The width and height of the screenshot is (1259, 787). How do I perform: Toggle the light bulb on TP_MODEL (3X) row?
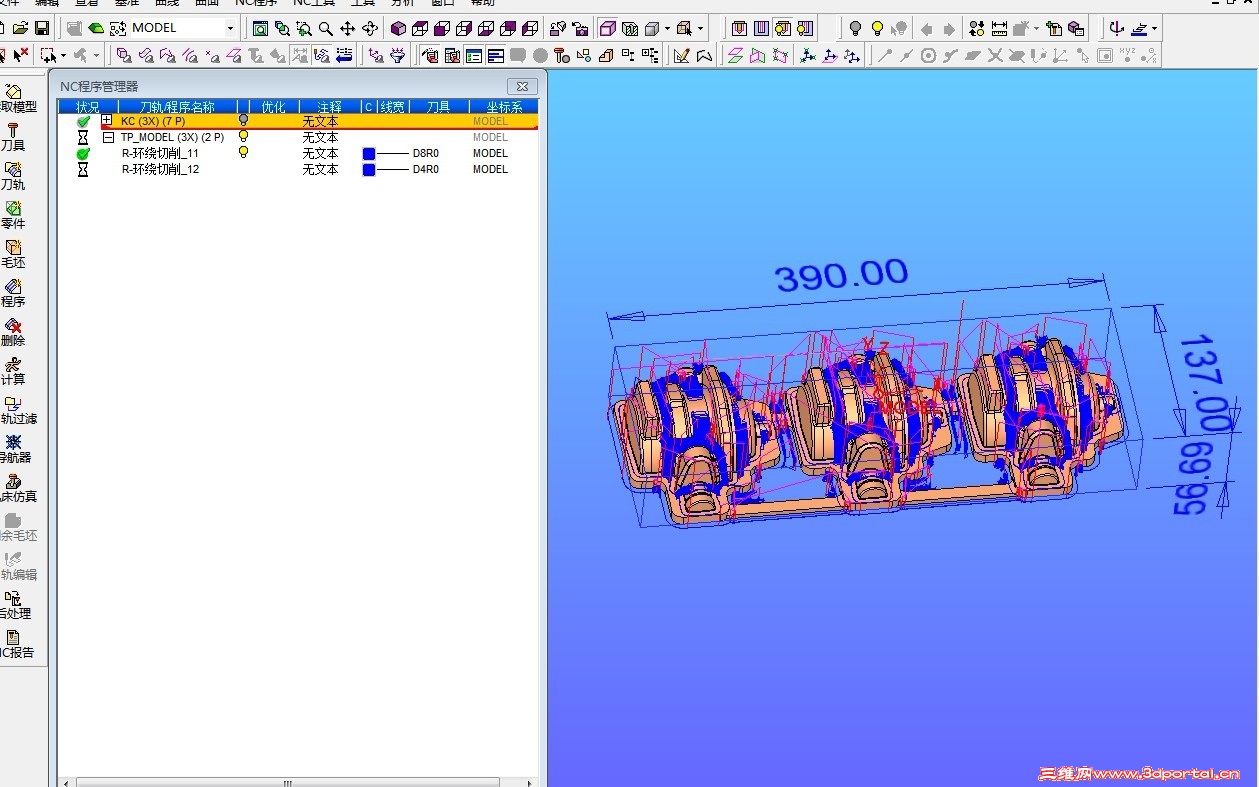[x=243, y=136]
